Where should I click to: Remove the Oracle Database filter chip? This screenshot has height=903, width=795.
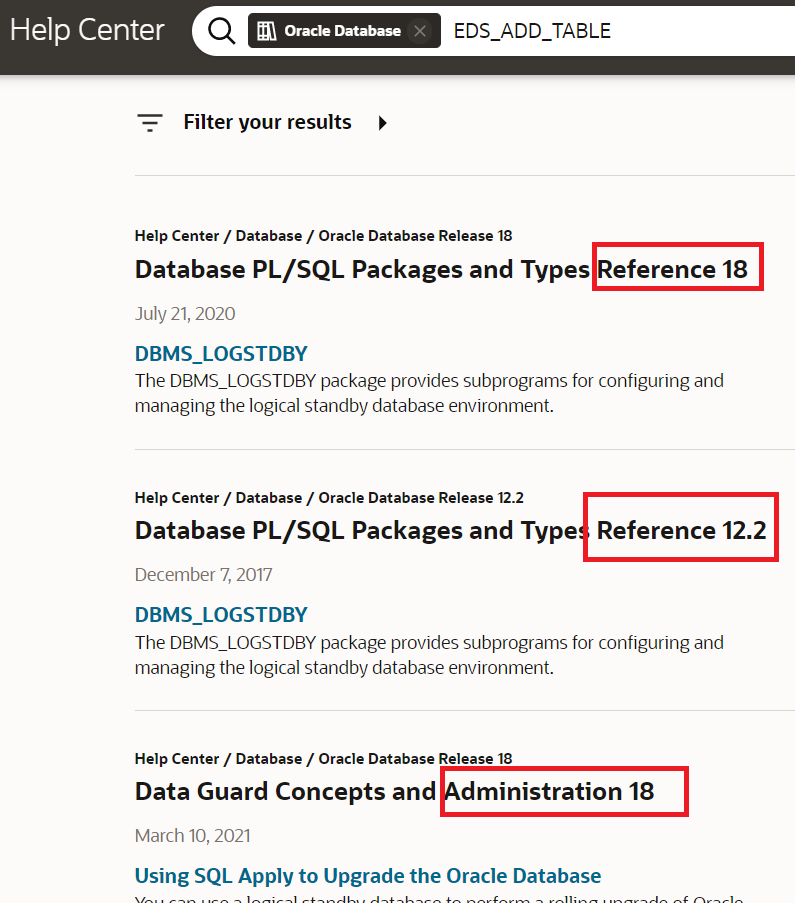420,31
